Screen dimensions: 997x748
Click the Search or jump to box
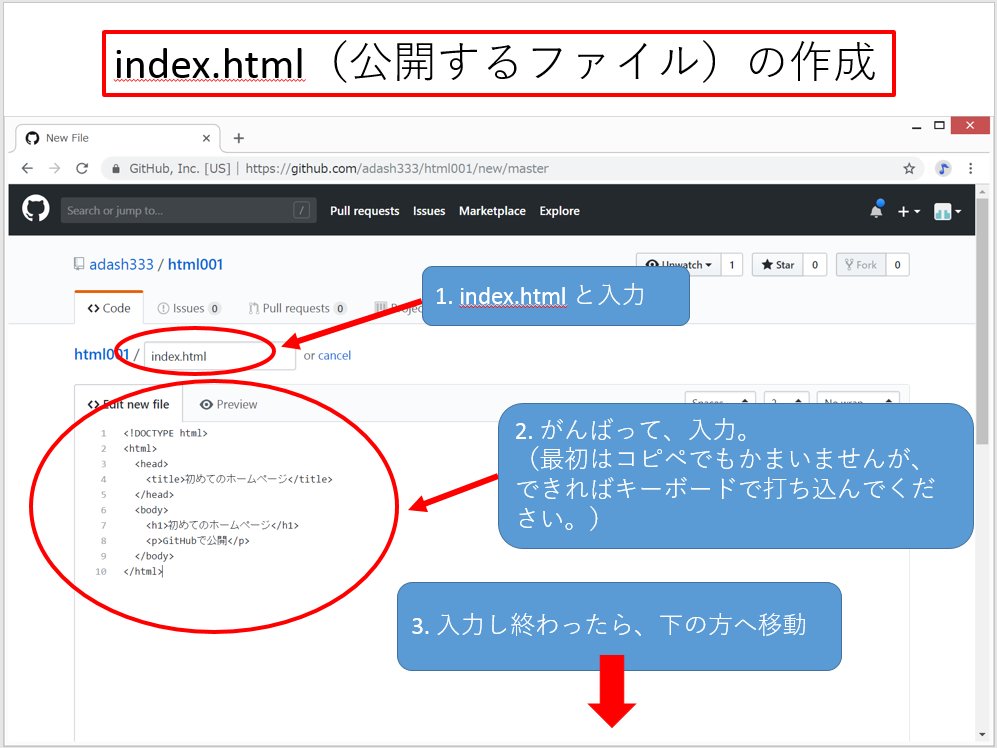coord(175,211)
